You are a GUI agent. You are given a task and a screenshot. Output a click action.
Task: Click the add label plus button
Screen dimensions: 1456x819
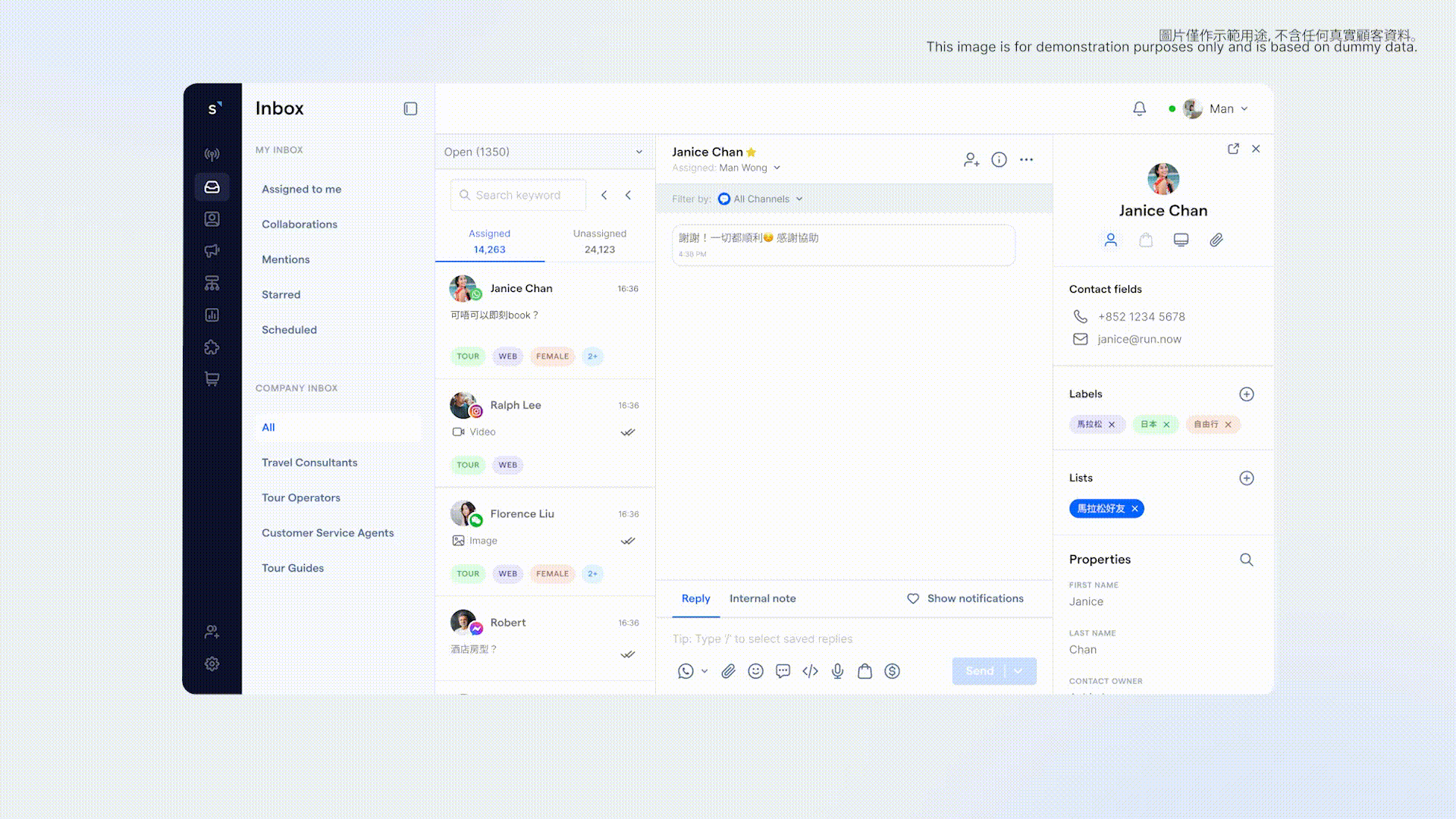coord(1246,393)
